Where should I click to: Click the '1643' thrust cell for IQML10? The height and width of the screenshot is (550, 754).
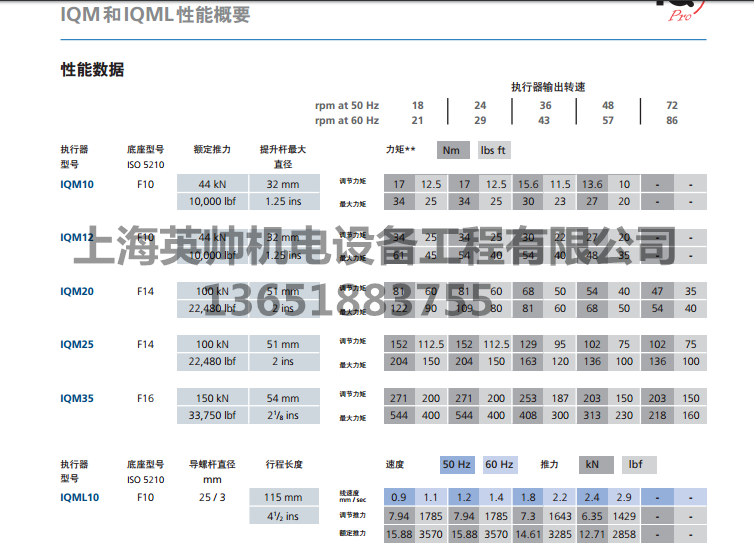[560, 516]
